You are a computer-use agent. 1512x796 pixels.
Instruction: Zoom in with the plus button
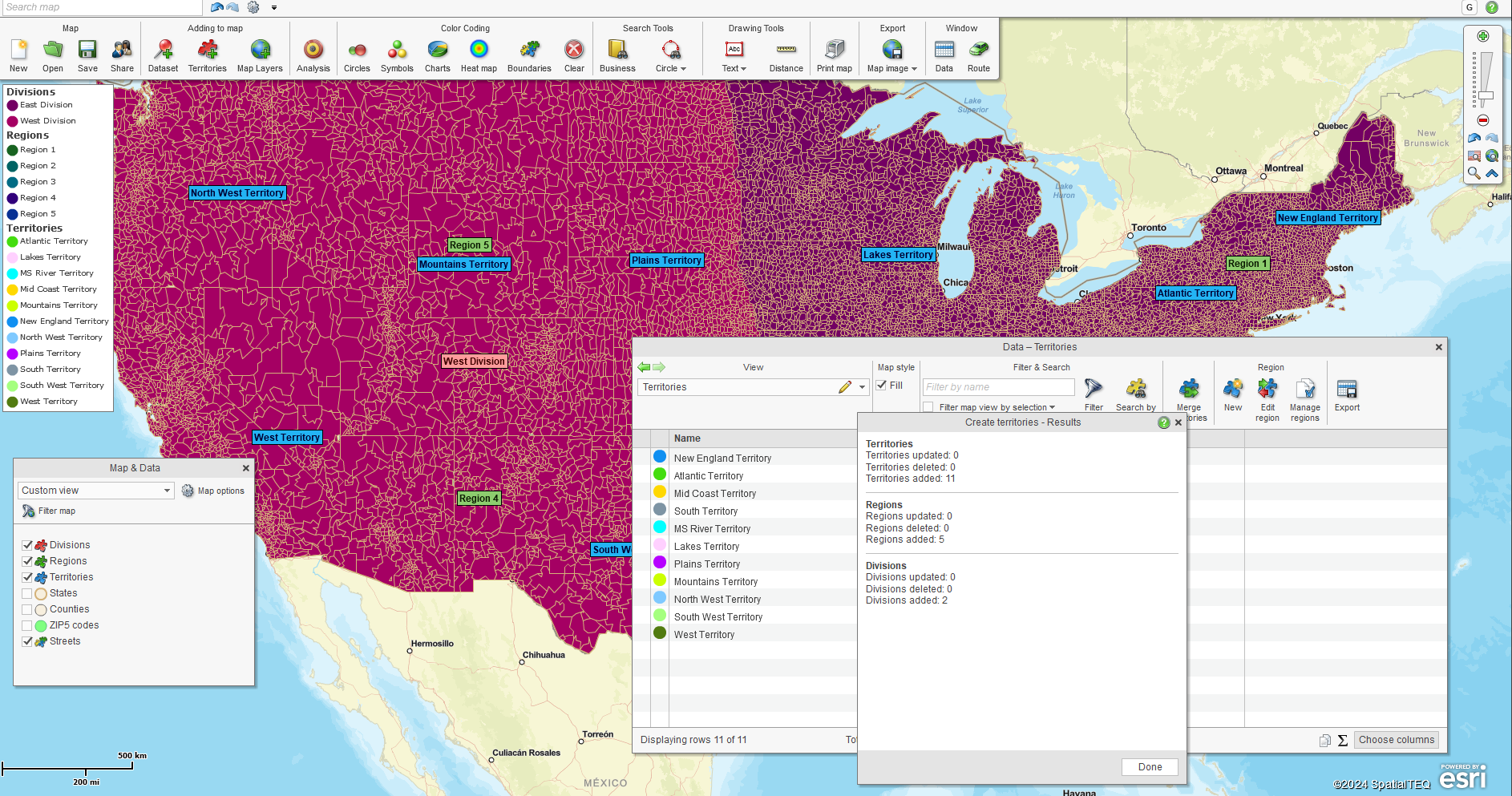click(x=1483, y=36)
